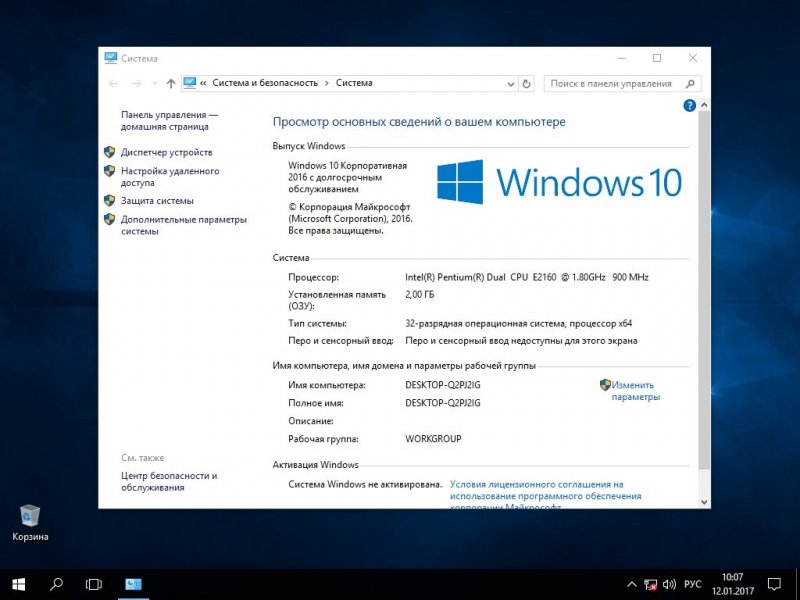Click shield icon beside Дополнительные параметры
The height and width of the screenshot is (600, 800).
[x=109, y=219]
